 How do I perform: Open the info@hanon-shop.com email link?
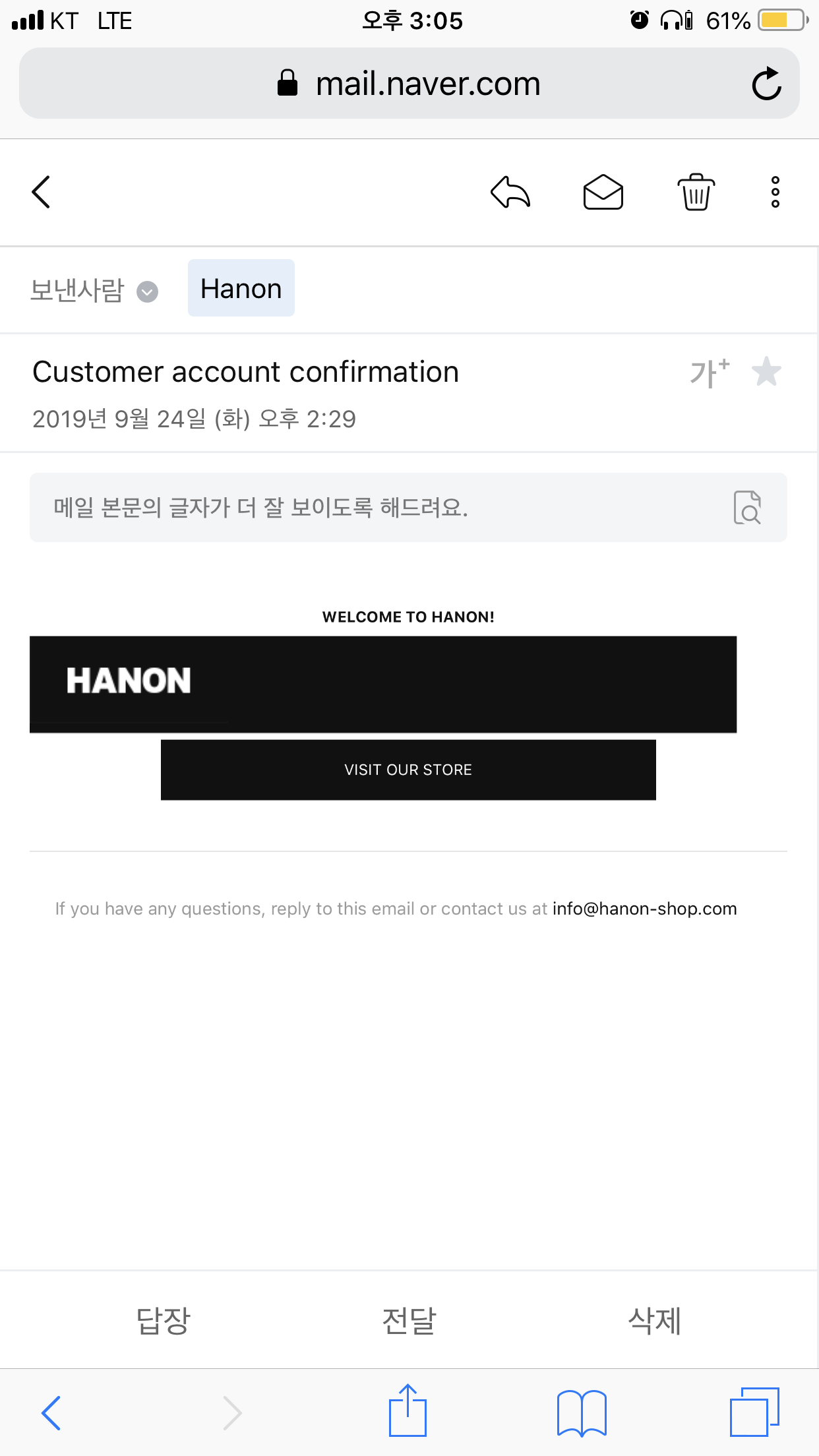644,909
